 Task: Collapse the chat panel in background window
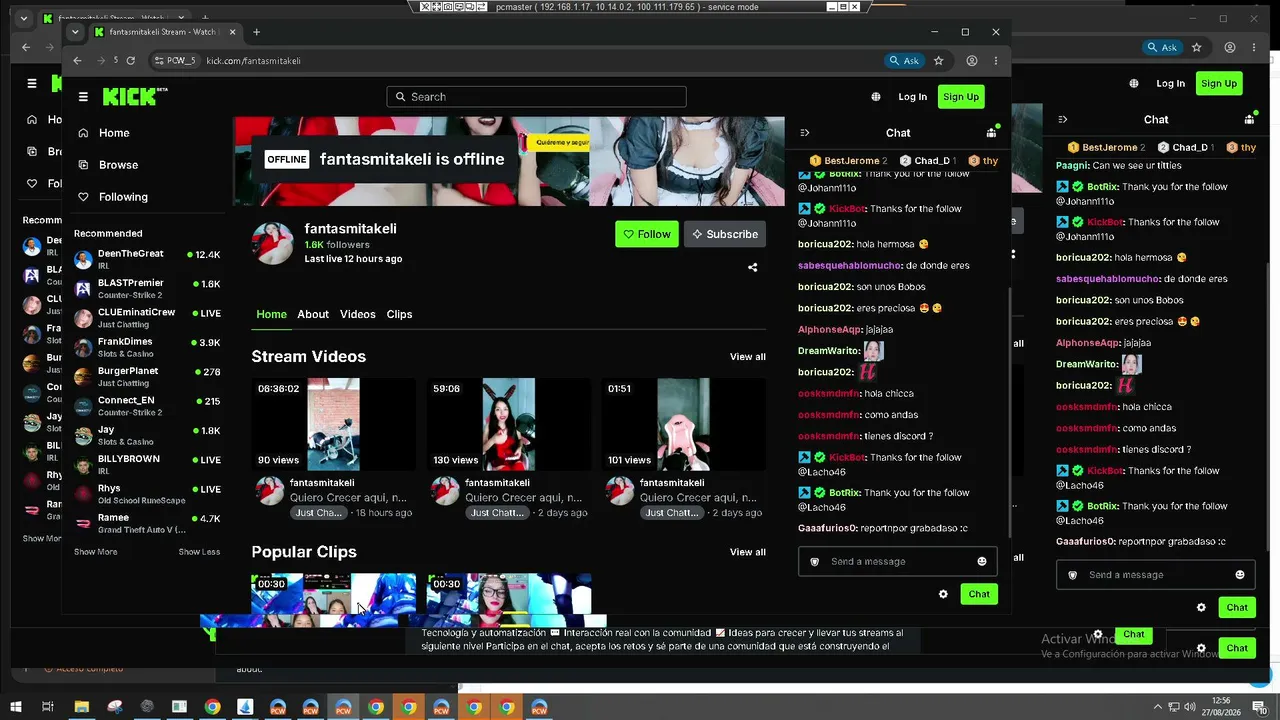click(x=1063, y=120)
